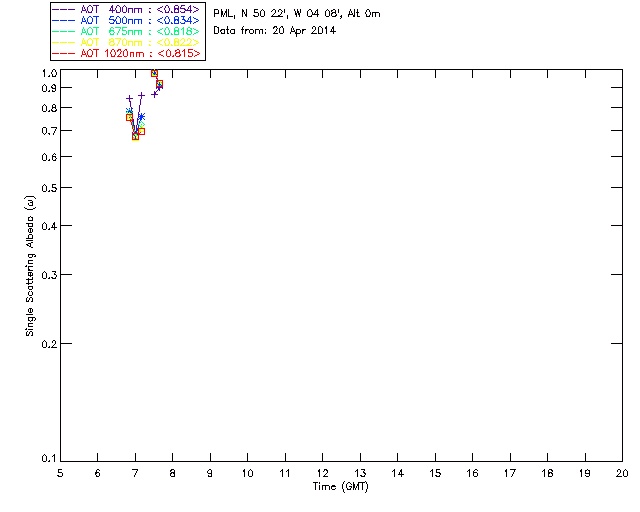Click the AOT 1020nm red legend entry

[x=126, y=53]
